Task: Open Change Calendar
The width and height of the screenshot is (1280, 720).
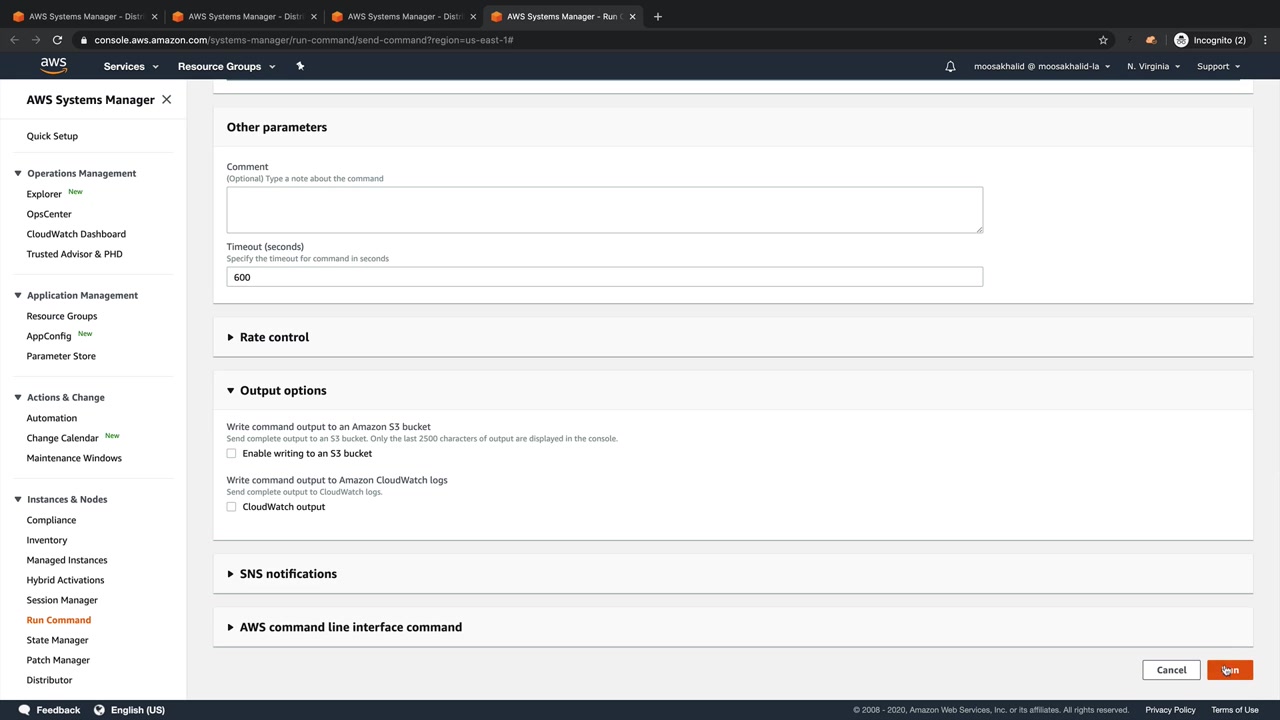Action: [x=63, y=438]
